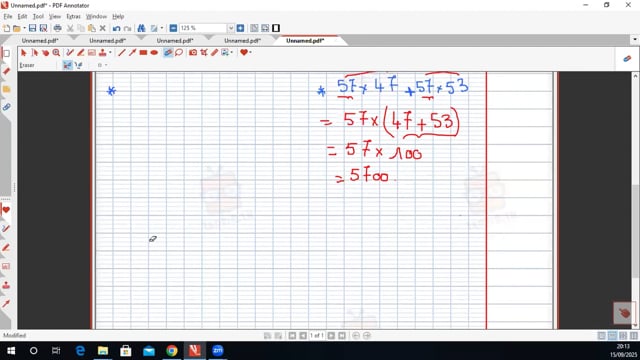This screenshot has width=640, height=360.
Task: Paste from clipboard with the paste icon
Action: tap(92, 28)
